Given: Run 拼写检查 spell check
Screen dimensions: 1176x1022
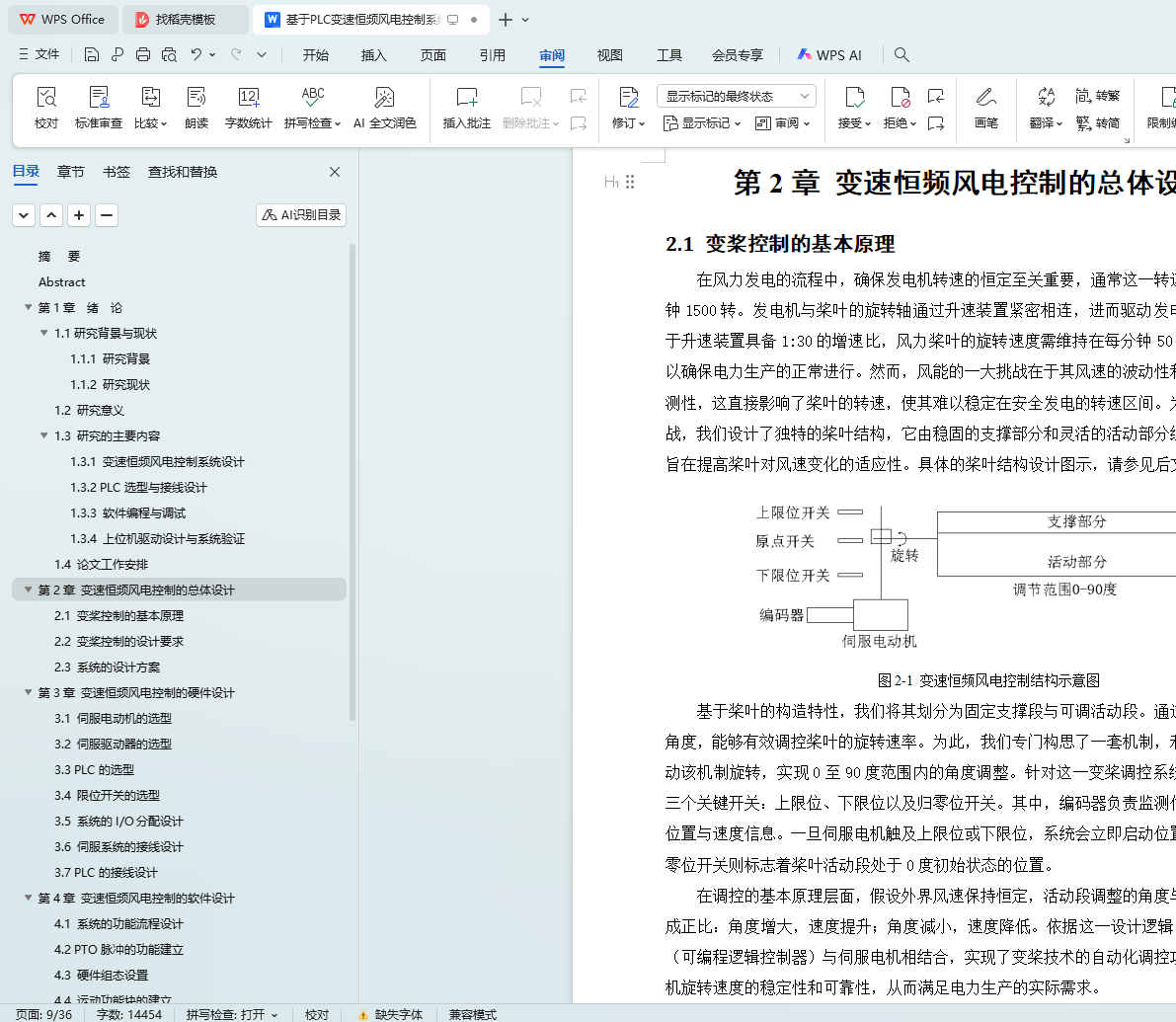Looking at the screenshot, I should click(x=312, y=108).
